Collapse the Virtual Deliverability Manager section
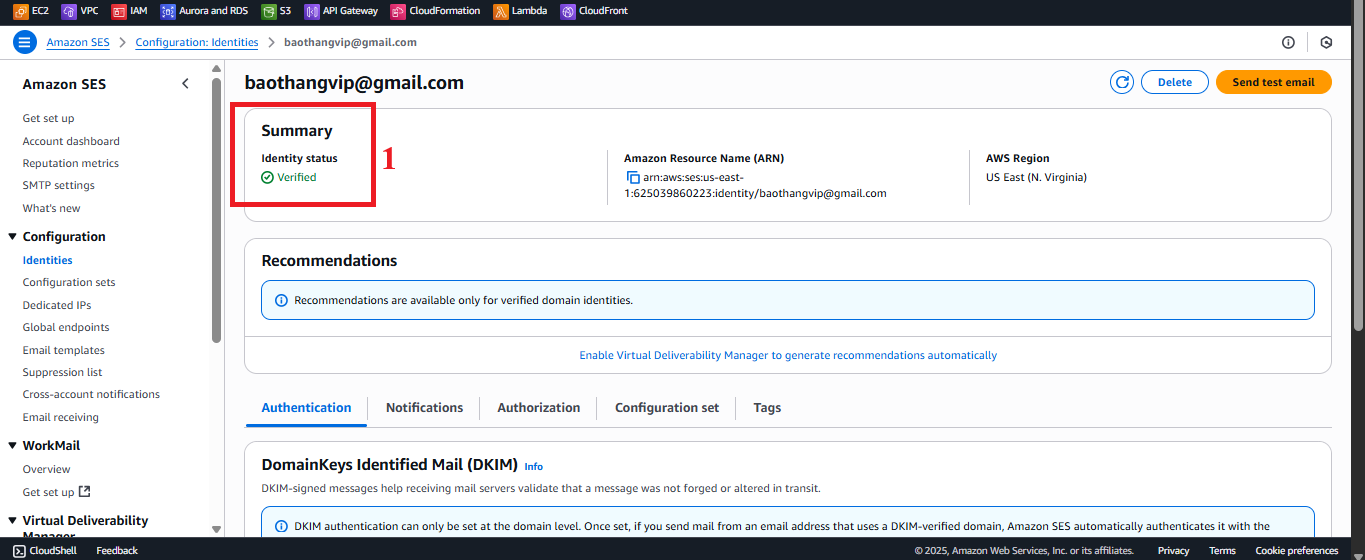The image size is (1365, 560). click(x=12, y=521)
